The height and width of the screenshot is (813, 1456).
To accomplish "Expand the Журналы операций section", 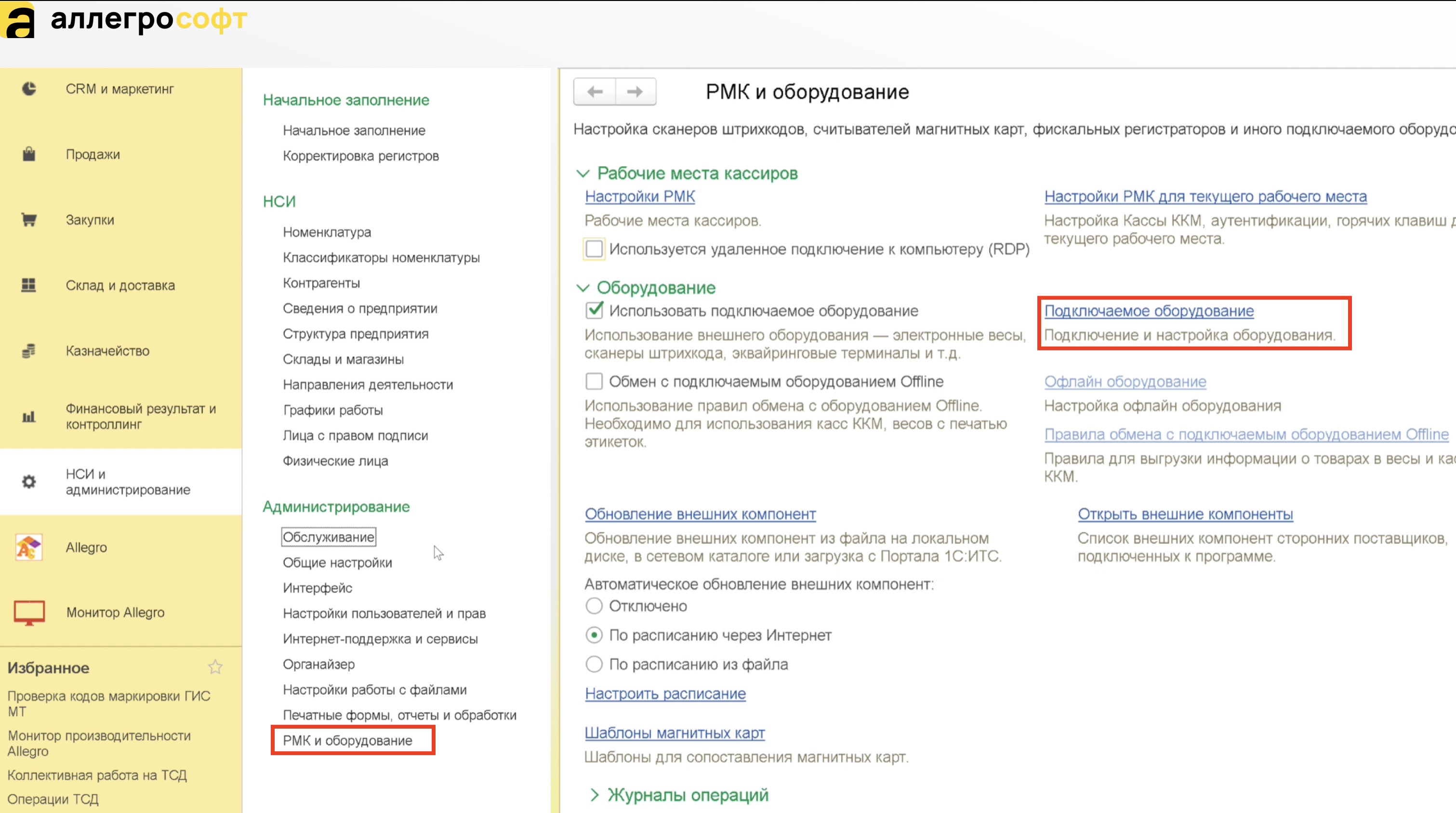I will pyautogui.click(x=594, y=795).
